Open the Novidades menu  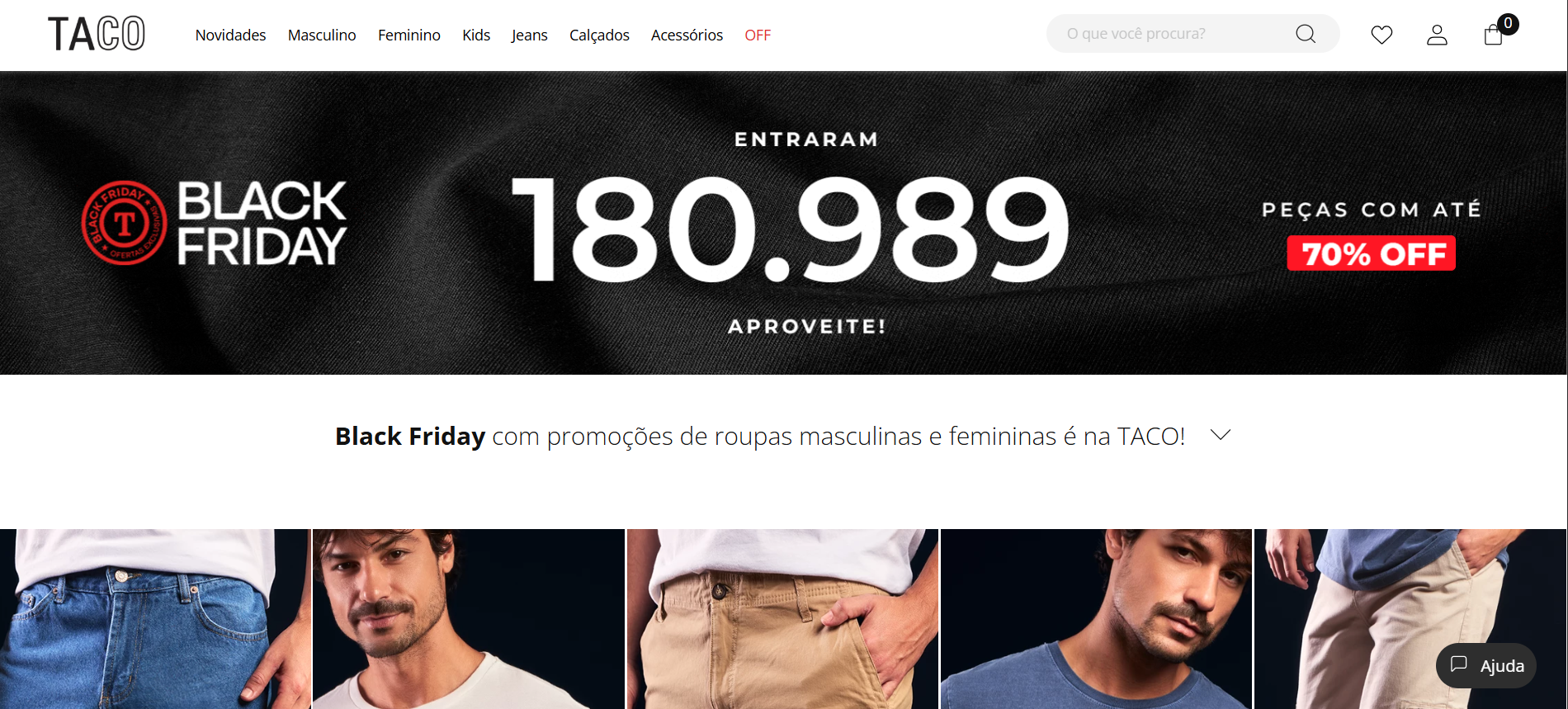tap(230, 35)
